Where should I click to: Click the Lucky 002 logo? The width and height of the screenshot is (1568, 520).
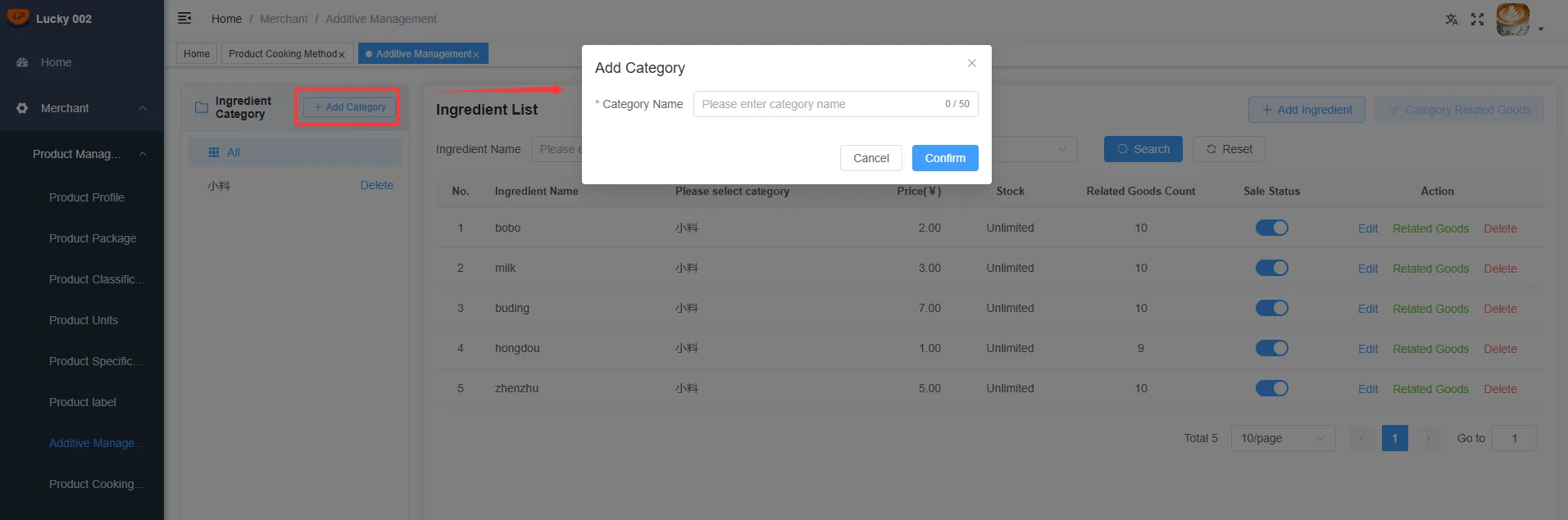pos(17,17)
